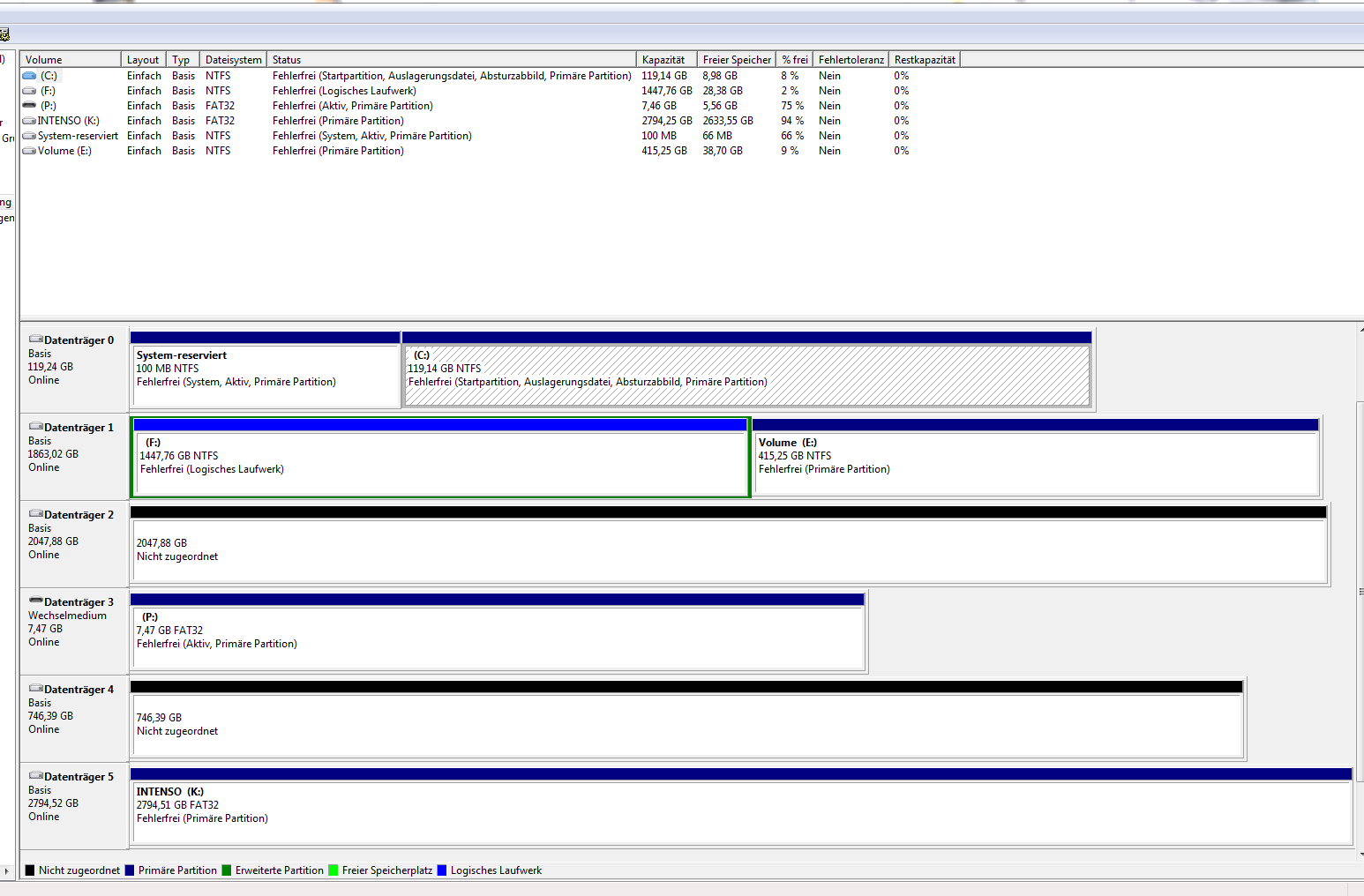This screenshot has height=896, width=1364.
Task: Click the left pane scroll-right arrow
Action: pyautogui.click(x=7, y=871)
